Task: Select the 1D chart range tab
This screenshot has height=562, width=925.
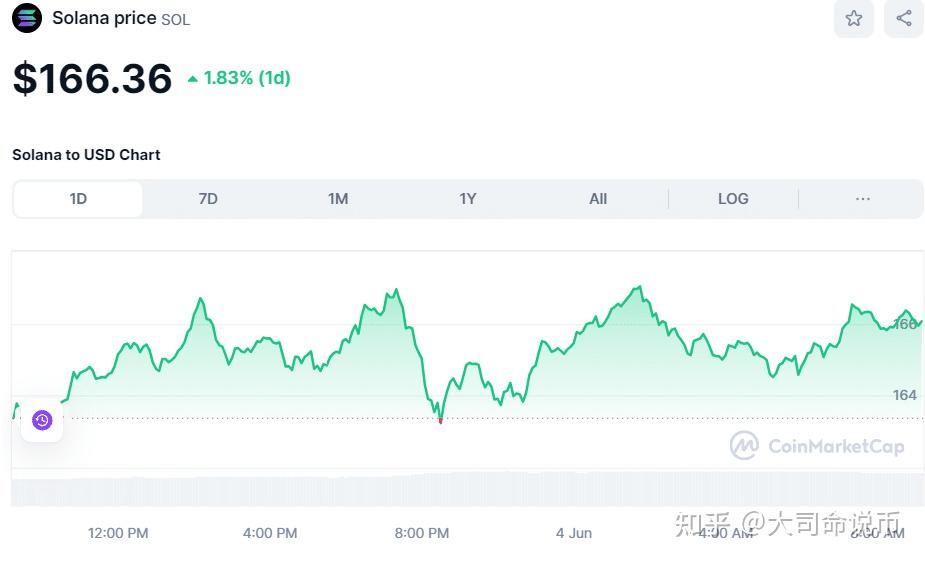Action: tap(78, 199)
